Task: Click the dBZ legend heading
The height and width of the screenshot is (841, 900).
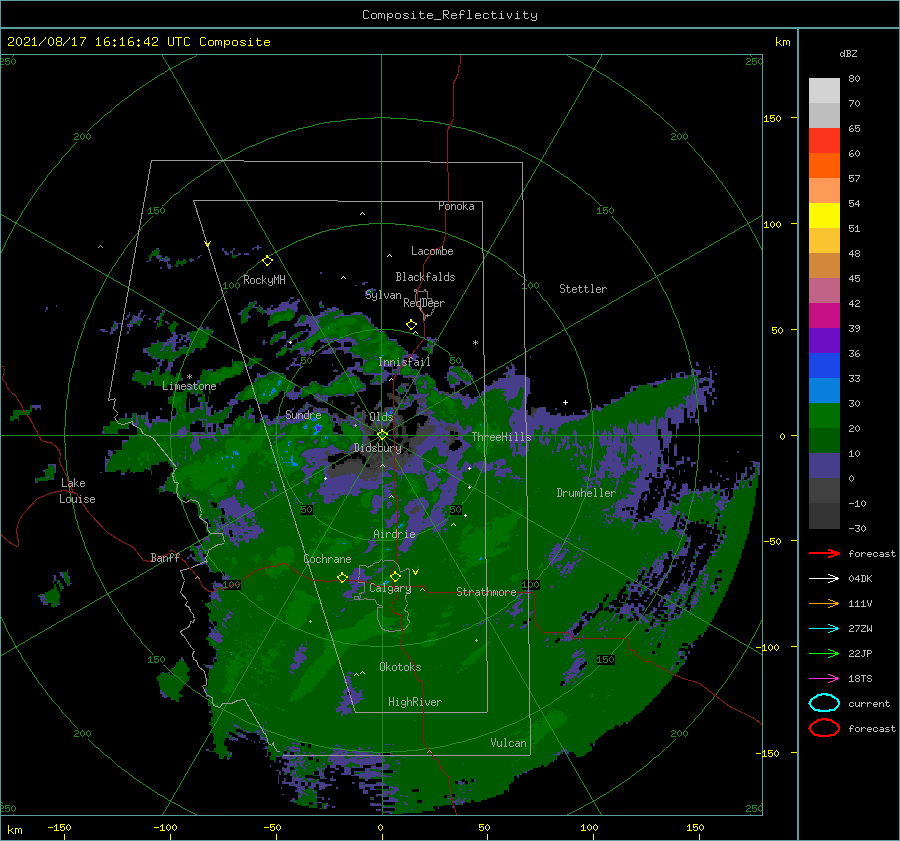Action: pos(848,53)
